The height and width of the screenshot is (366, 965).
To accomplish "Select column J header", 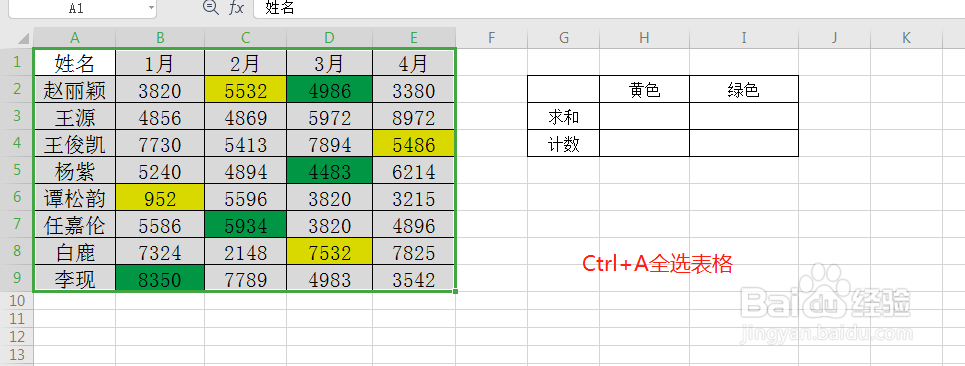I will 834,38.
